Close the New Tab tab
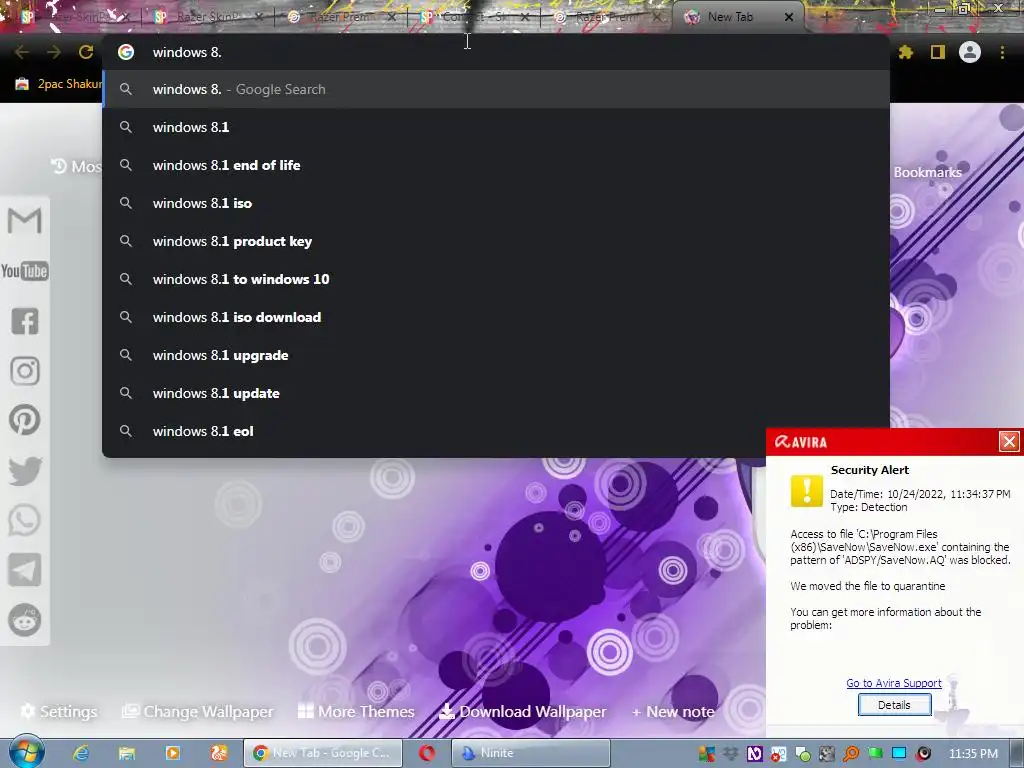The width and height of the screenshot is (1024, 768). (789, 17)
